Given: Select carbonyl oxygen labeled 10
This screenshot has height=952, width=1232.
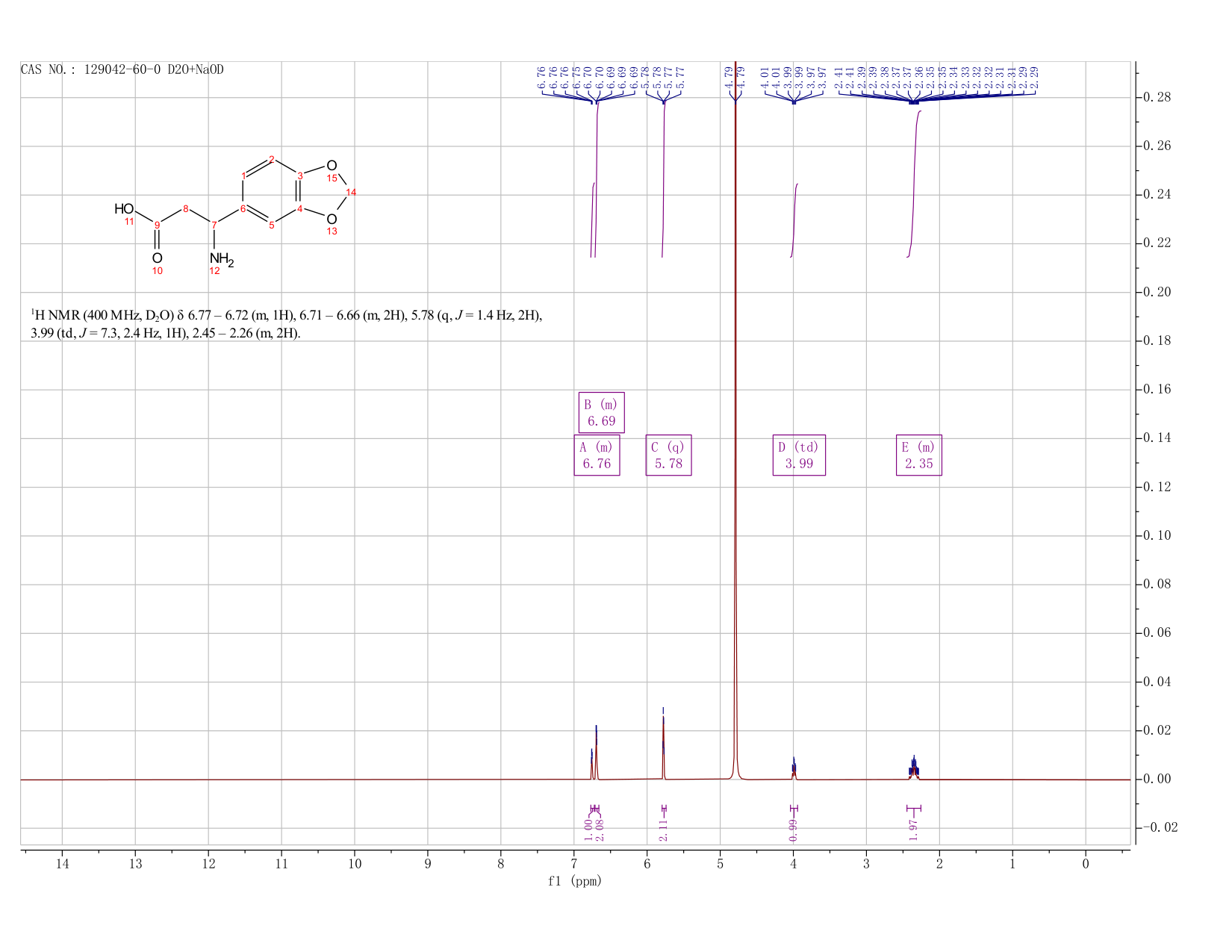Looking at the screenshot, I should click(x=157, y=258).
